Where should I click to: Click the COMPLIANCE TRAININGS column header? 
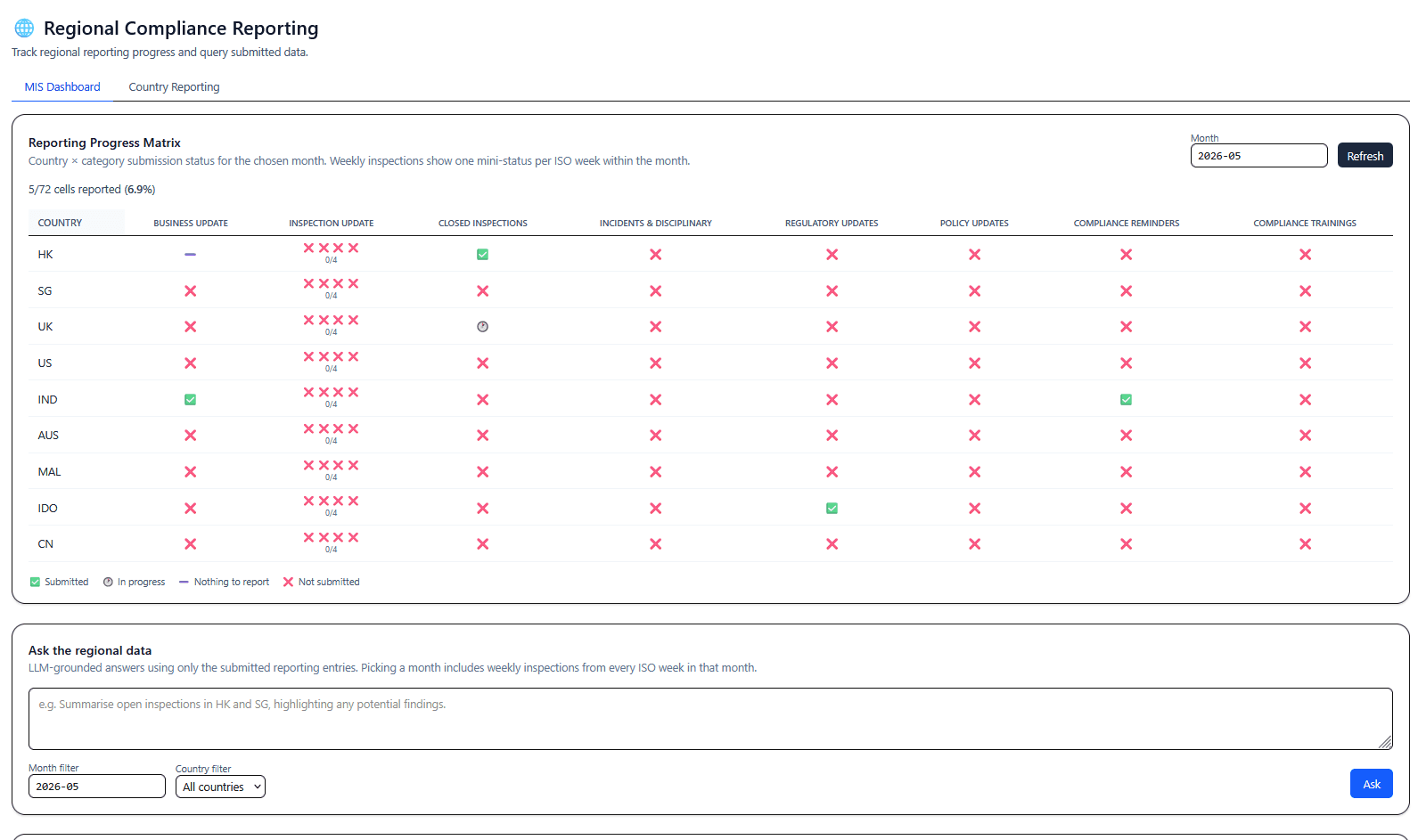pyautogui.click(x=1305, y=224)
